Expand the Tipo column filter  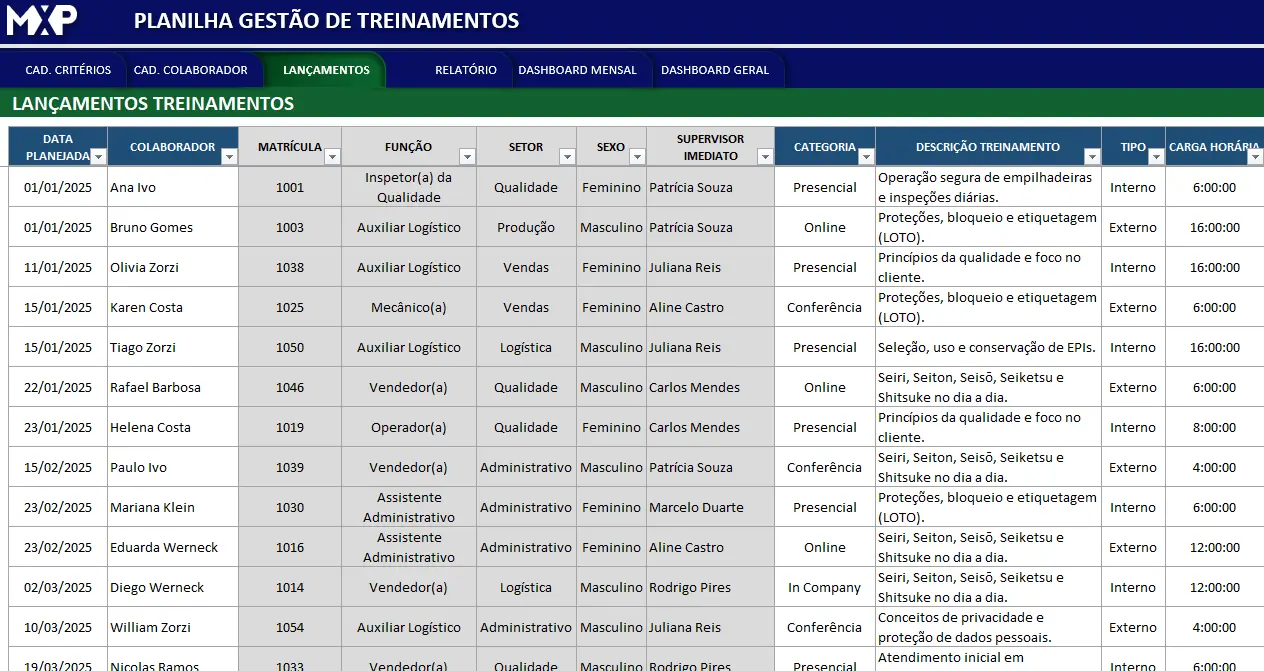click(x=1156, y=156)
